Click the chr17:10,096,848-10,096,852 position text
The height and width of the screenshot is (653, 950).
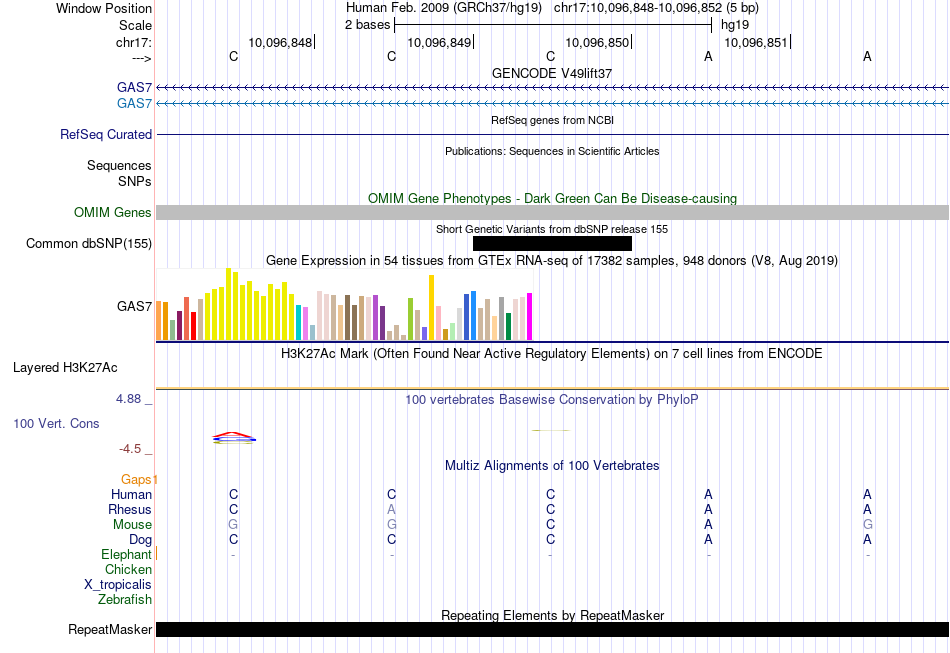(x=656, y=8)
